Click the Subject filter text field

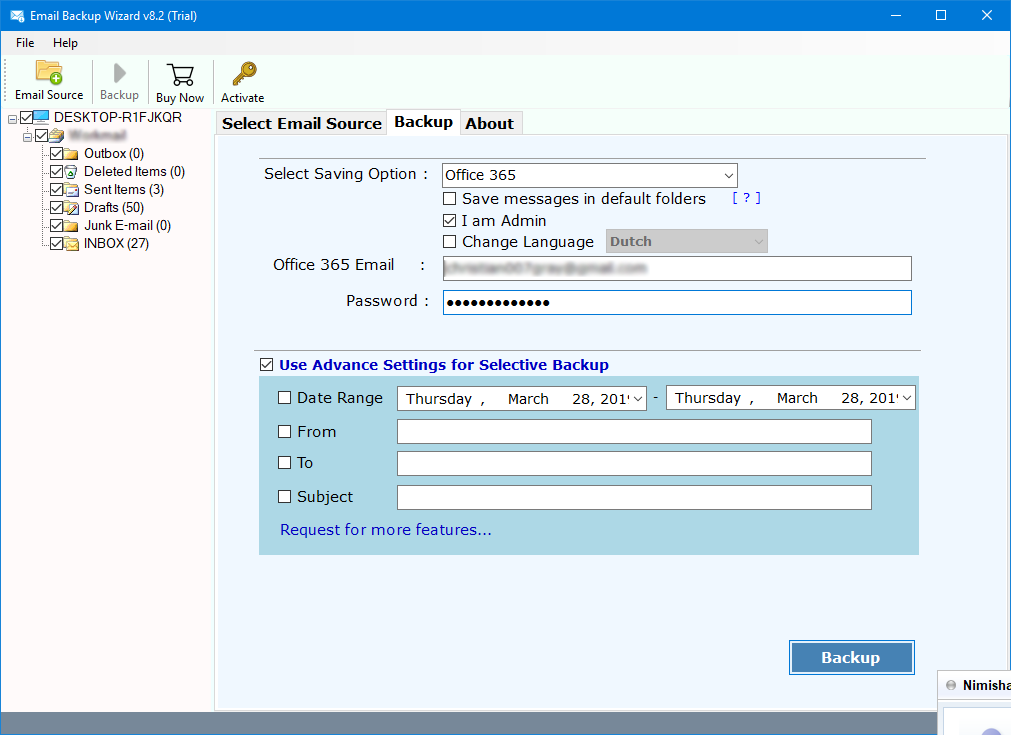tap(634, 497)
